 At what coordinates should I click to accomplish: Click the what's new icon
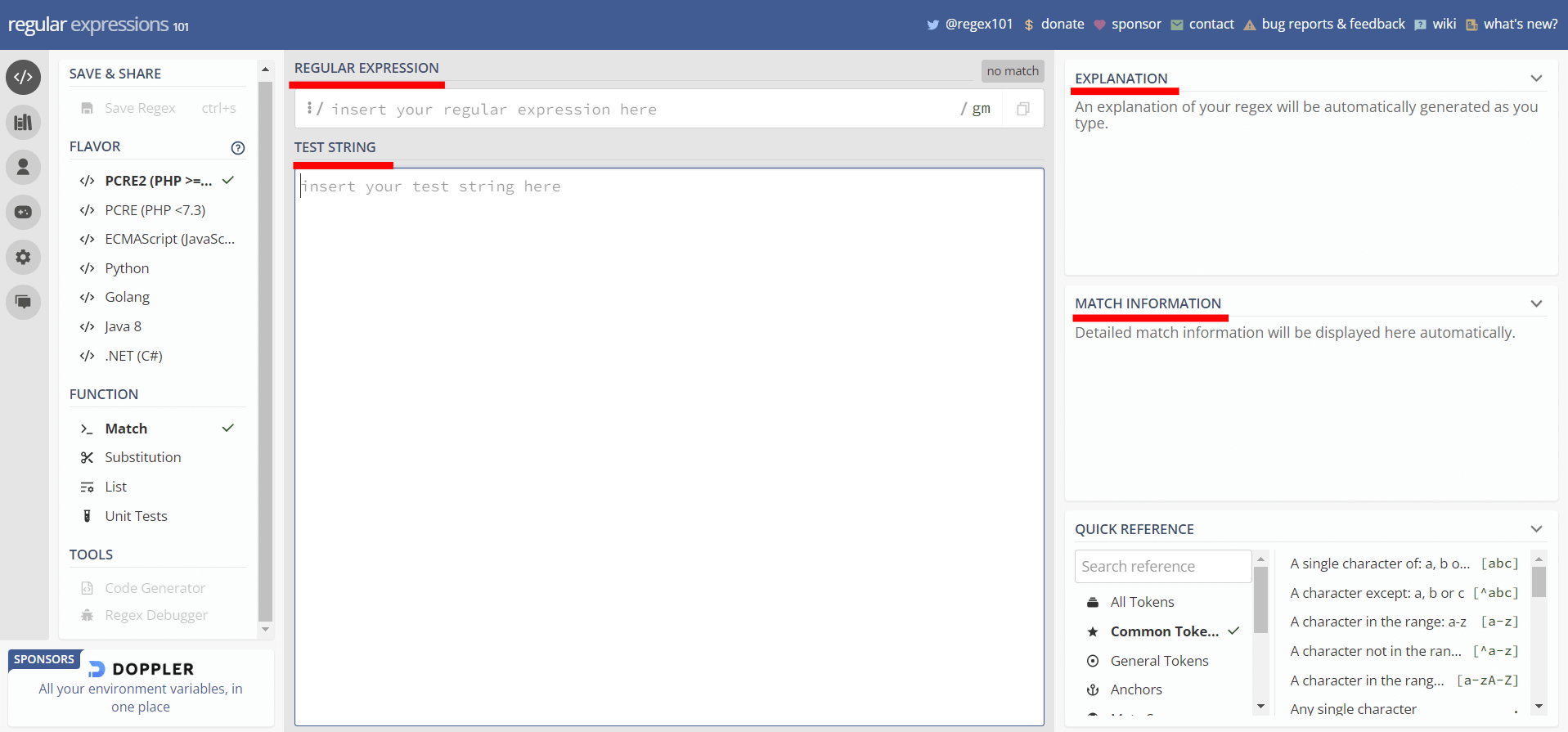pos(1471,25)
